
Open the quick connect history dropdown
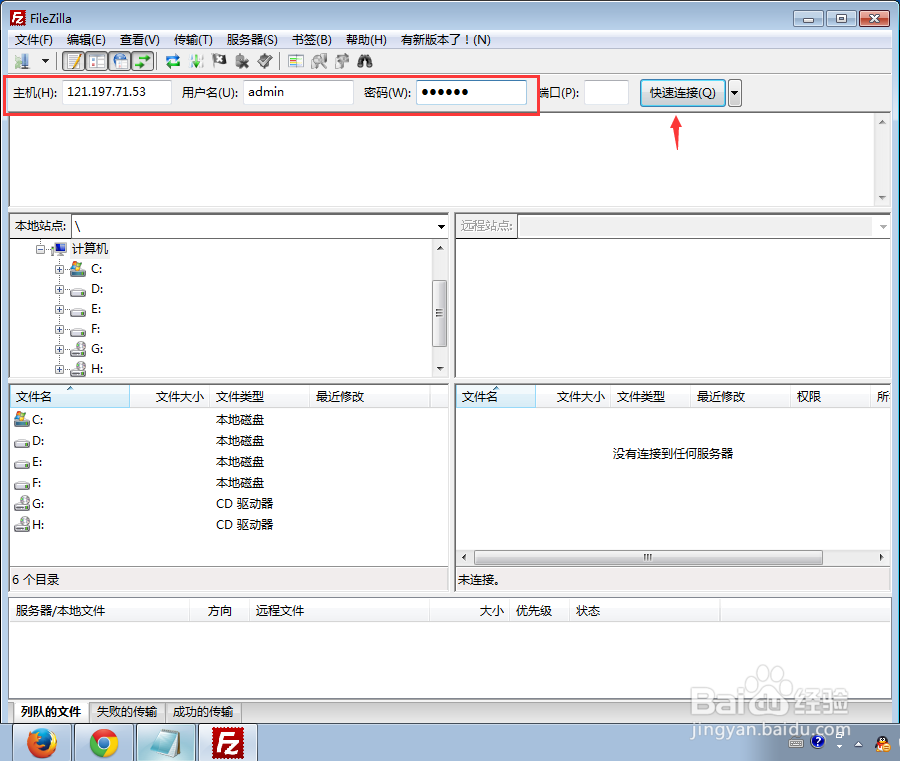pos(735,92)
